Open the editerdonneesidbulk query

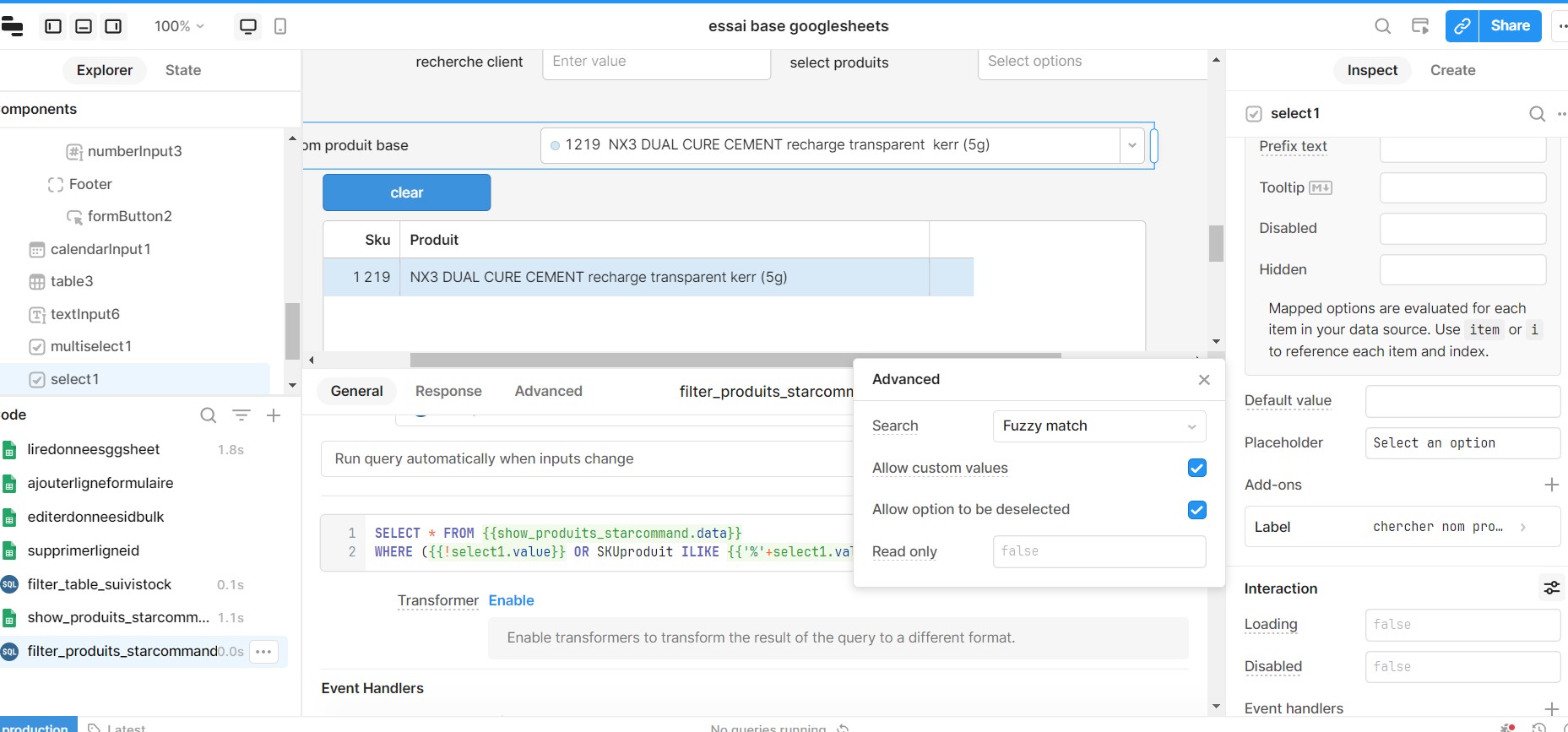point(95,517)
